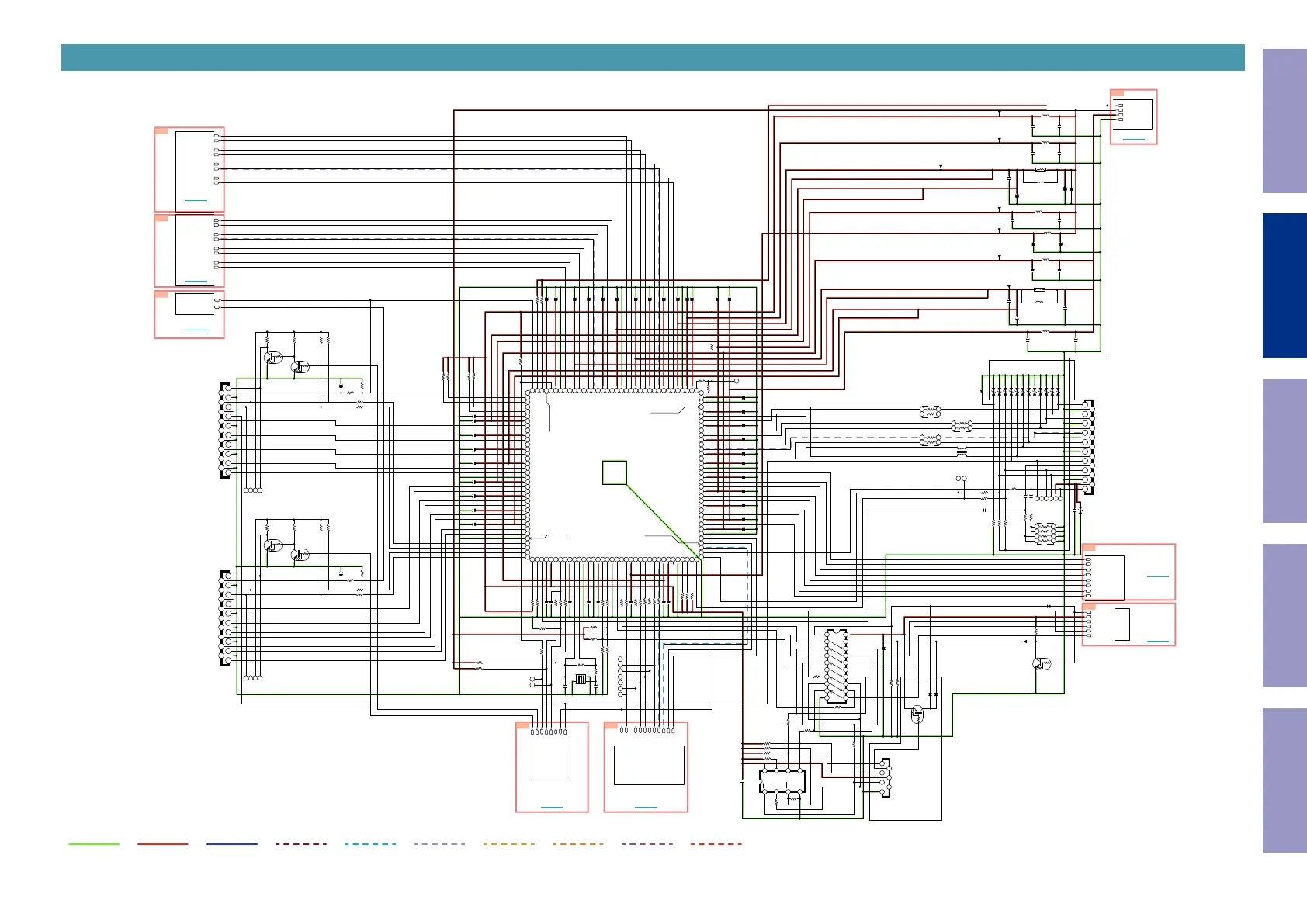Select the bottom purple side tab

point(1284,780)
